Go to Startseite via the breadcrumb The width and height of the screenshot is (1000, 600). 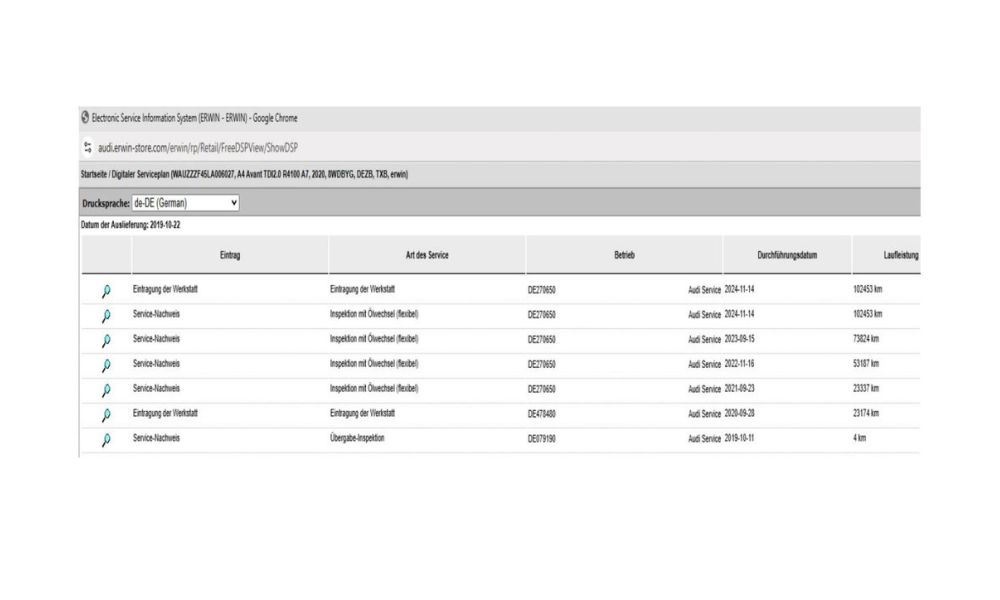(94, 174)
